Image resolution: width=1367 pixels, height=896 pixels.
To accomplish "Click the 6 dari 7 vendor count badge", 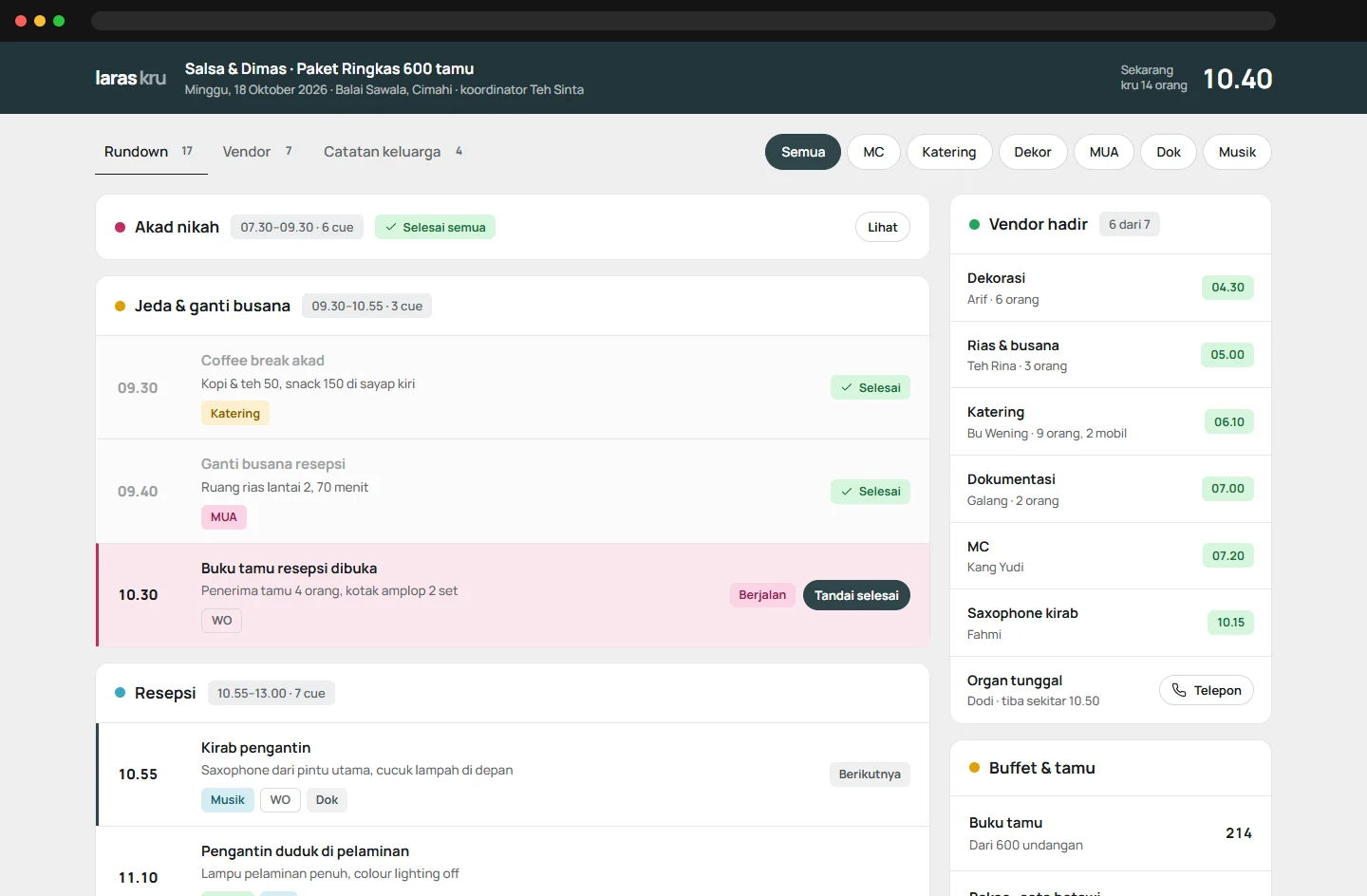I will [x=1130, y=224].
